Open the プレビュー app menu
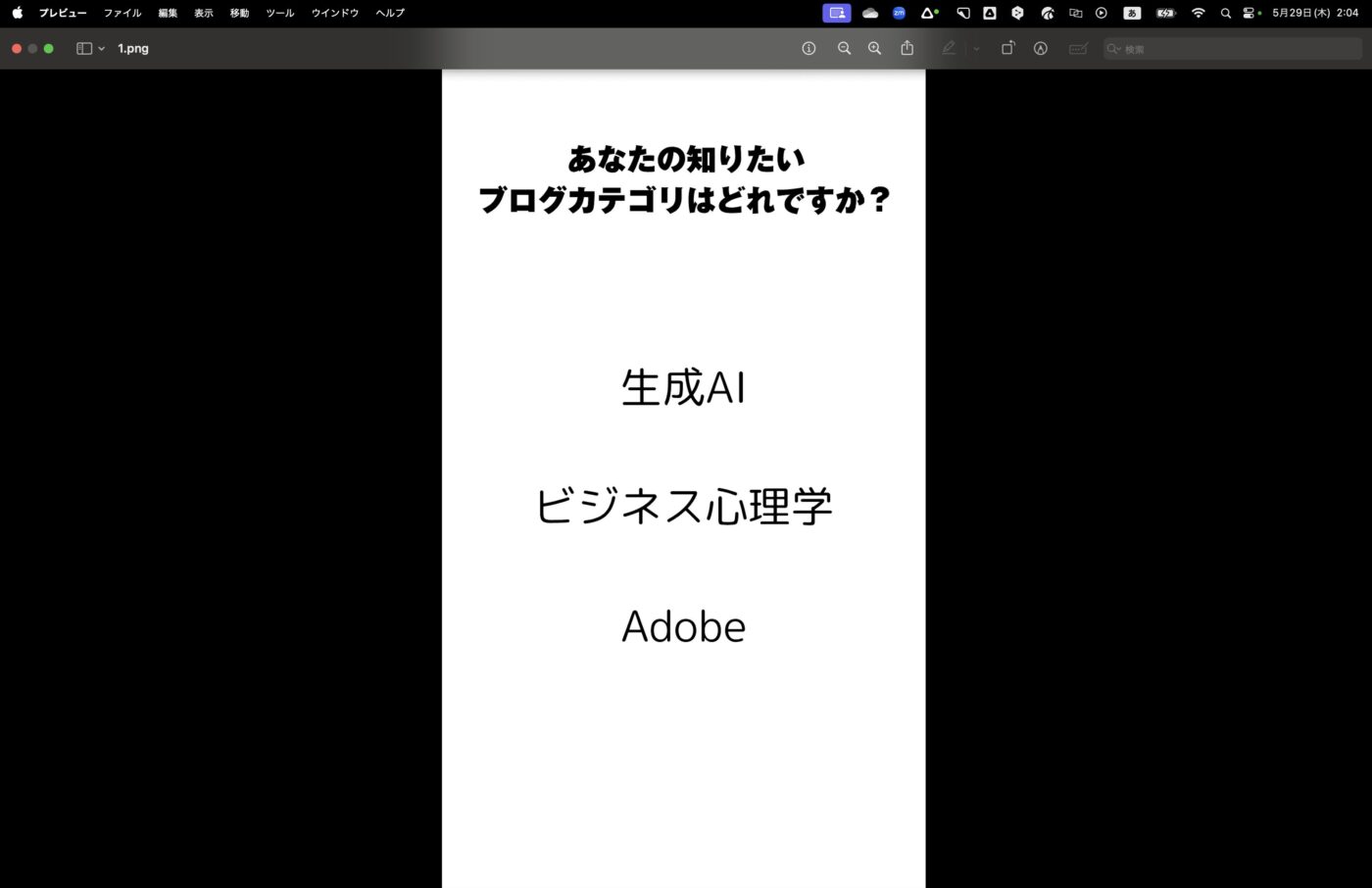 click(63, 13)
